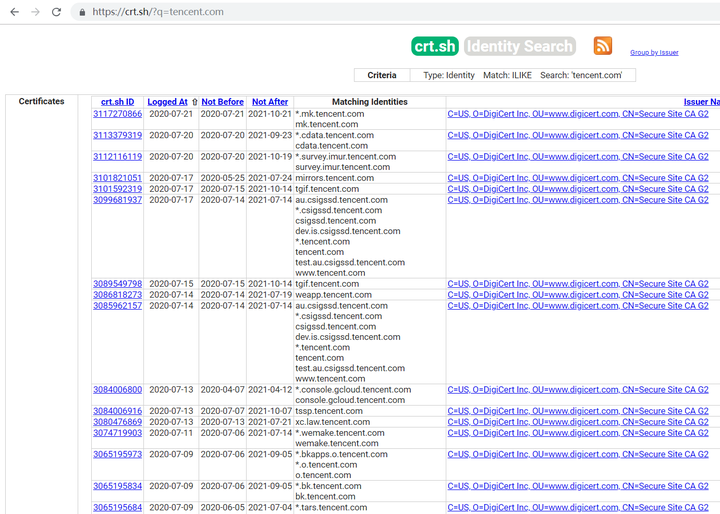Image resolution: width=720 pixels, height=514 pixels.
Task: Open certificate ID 3101592319
Action: click(118, 189)
